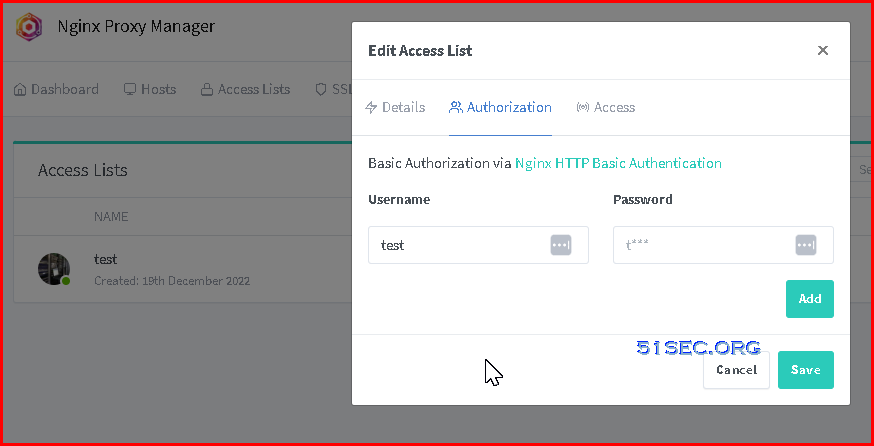Switch to the Details tab

tap(395, 107)
